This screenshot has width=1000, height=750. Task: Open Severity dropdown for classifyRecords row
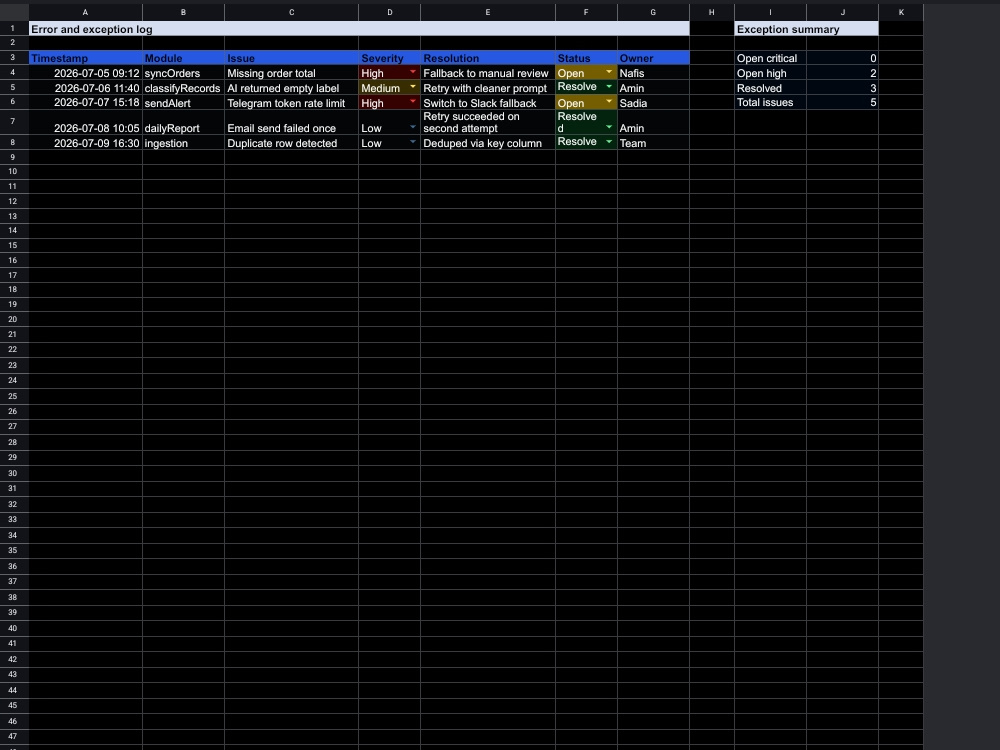413,87
